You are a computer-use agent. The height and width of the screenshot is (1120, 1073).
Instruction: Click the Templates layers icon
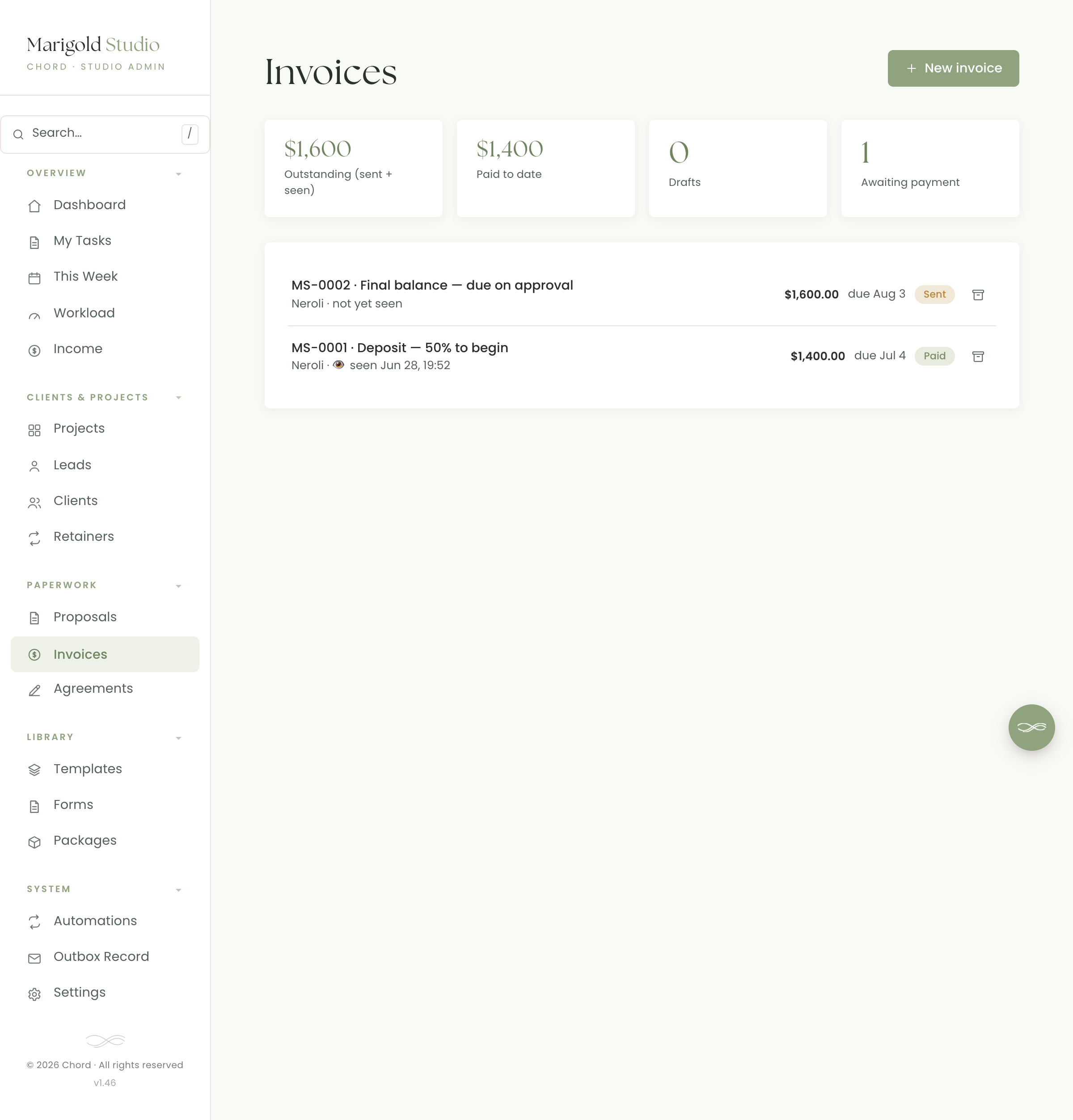tap(34, 770)
